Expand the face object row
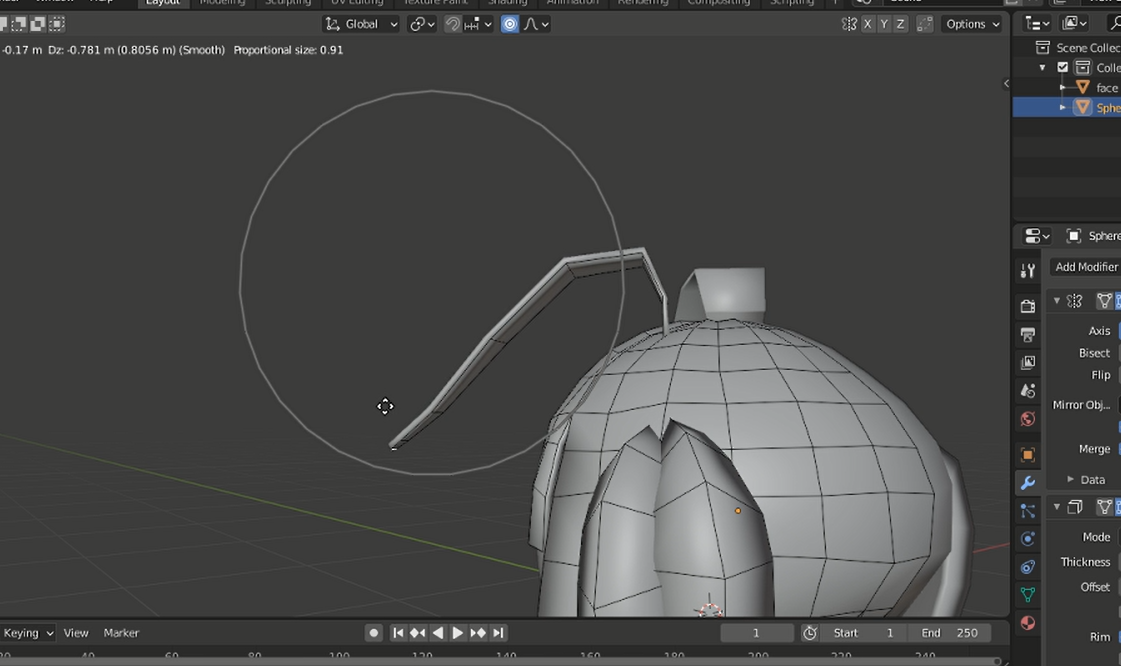Viewport: 1121px width, 666px height. 1062,88
